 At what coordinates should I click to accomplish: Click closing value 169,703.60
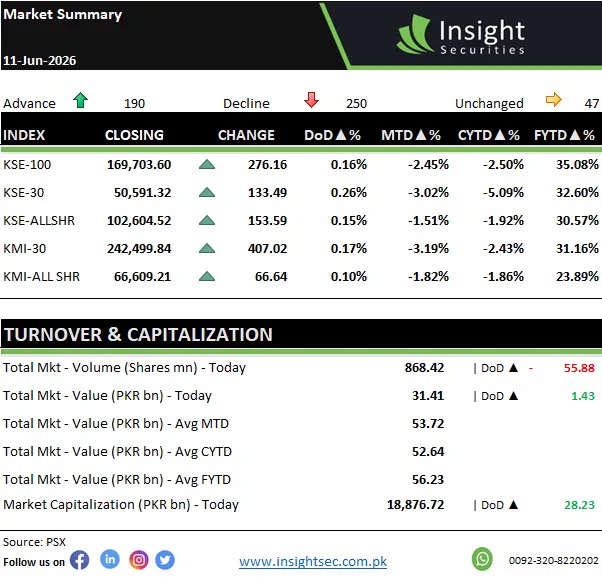coord(139,165)
